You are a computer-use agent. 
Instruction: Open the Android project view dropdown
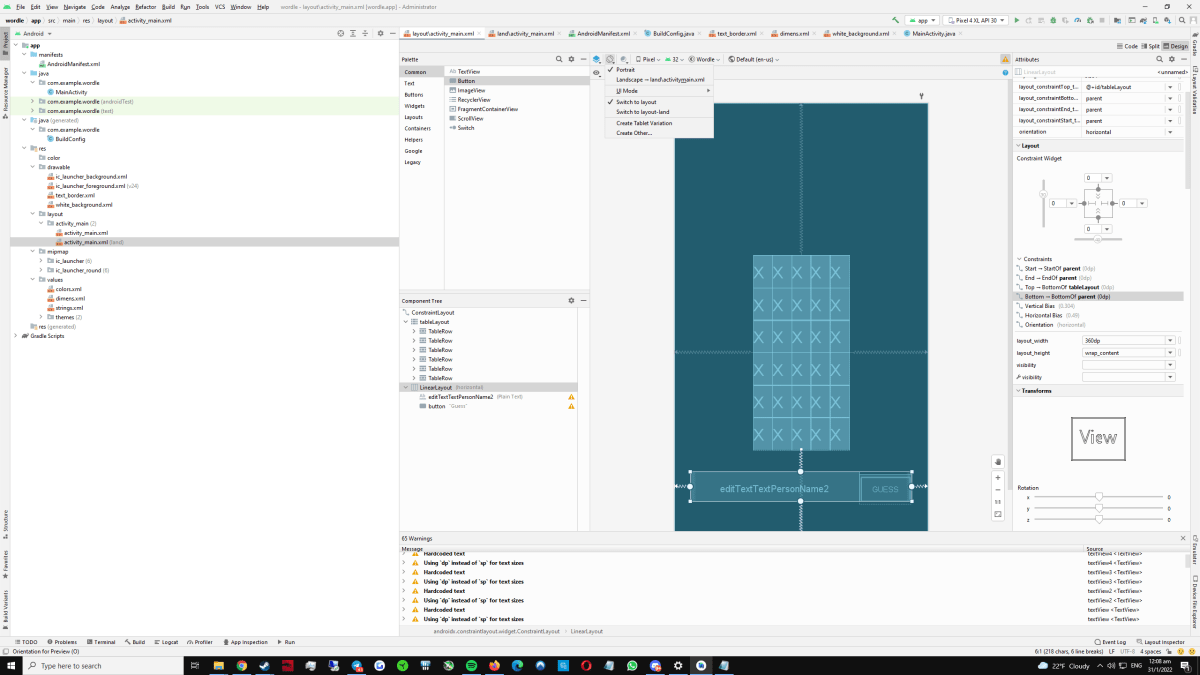pos(34,33)
